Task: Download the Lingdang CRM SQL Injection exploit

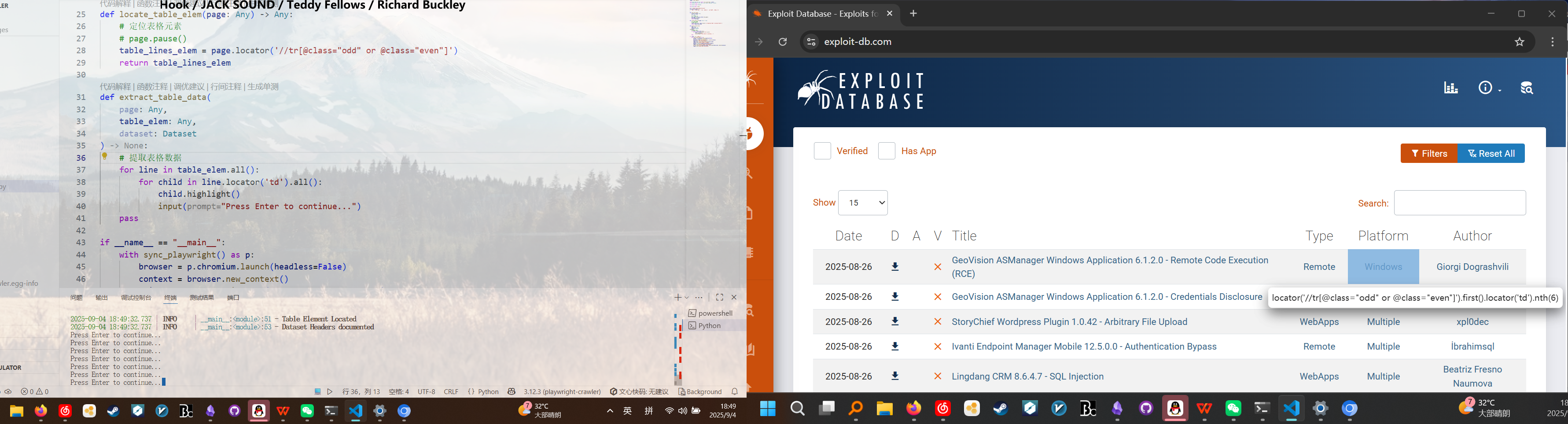Action: point(895,376)
